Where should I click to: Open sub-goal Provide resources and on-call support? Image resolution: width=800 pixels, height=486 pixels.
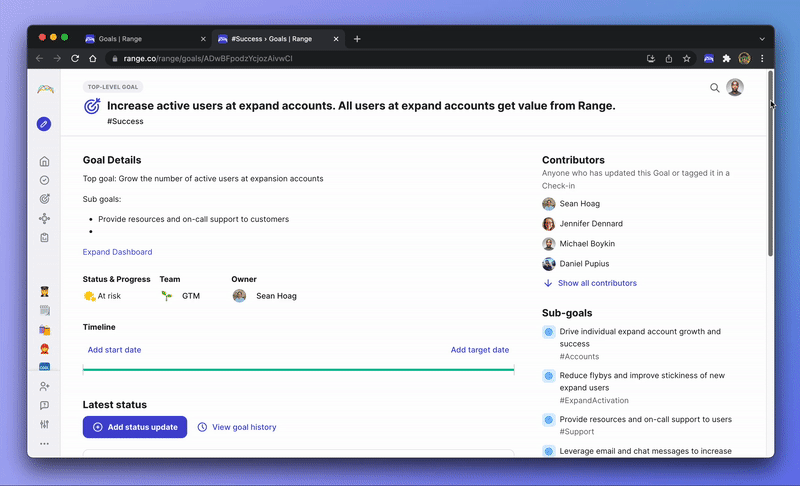[x=645, y=419]
